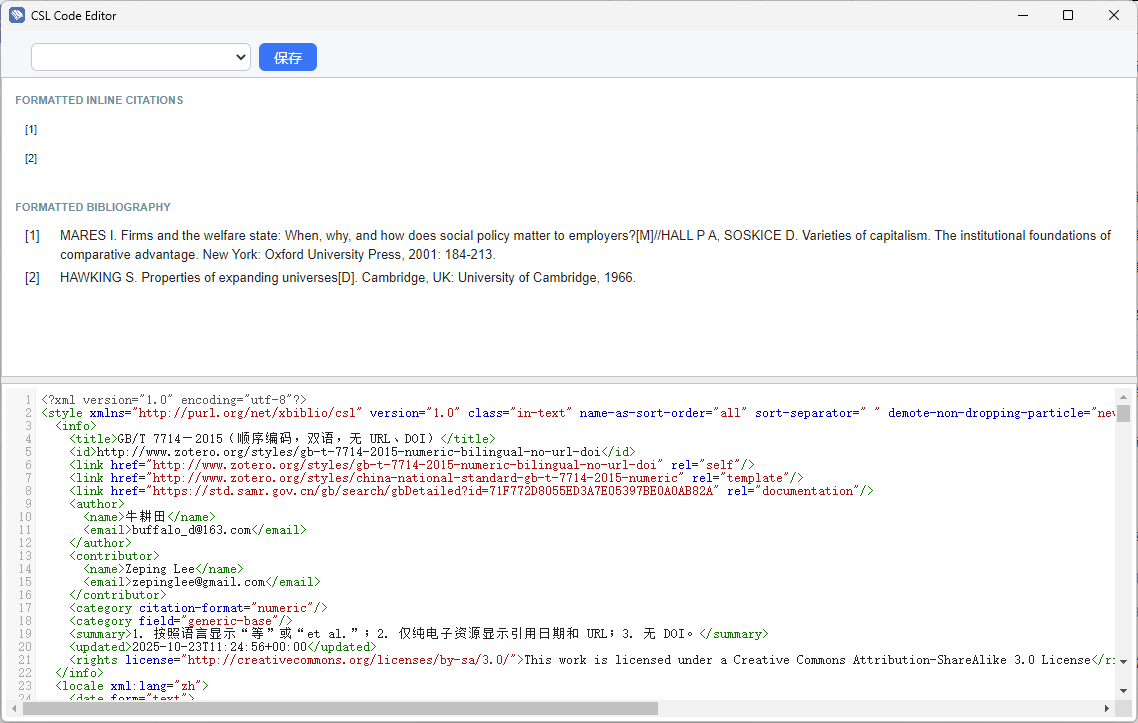Close the CSL Code Editor window

tap(1114, 15)
